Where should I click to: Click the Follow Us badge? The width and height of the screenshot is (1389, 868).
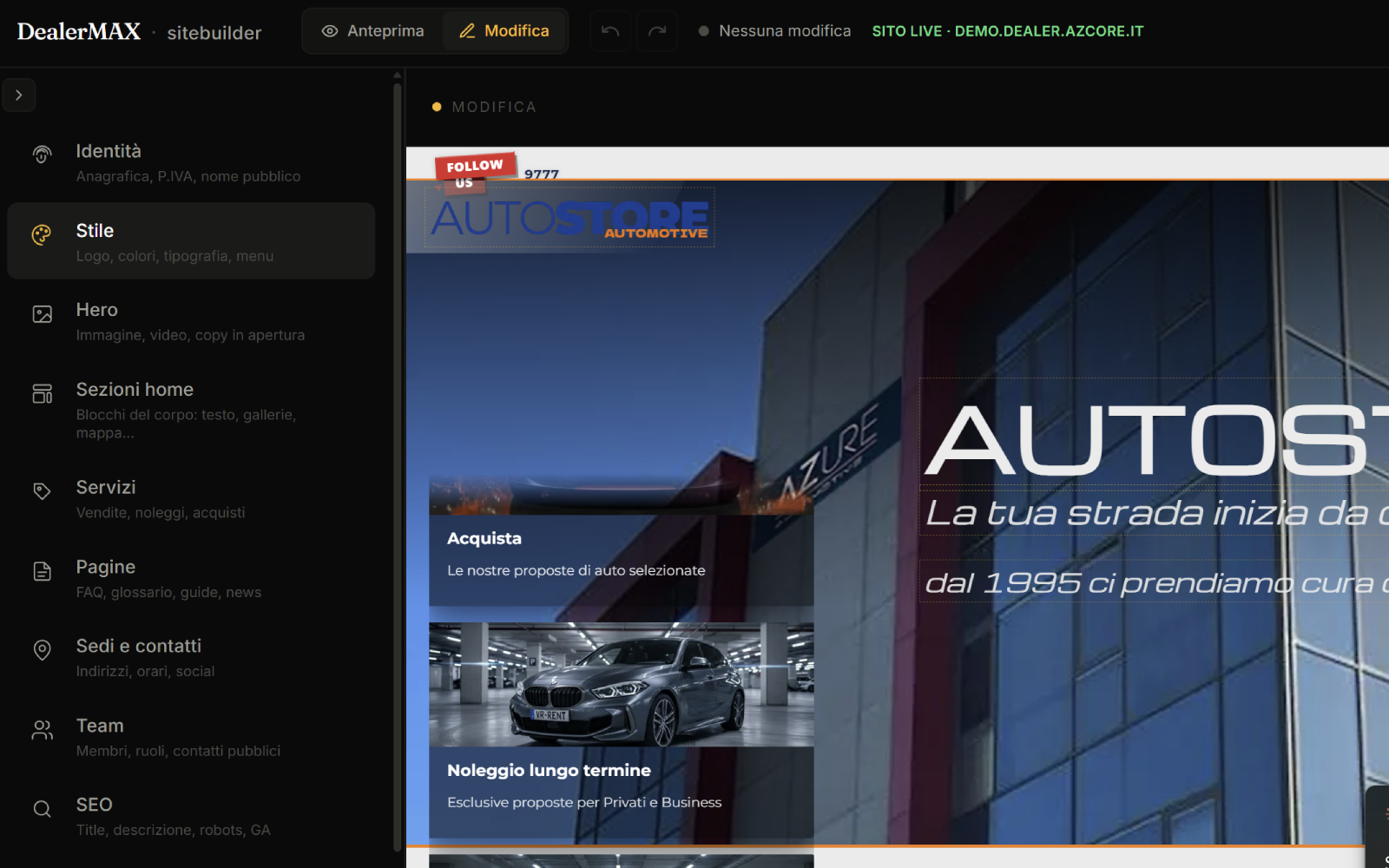tap(474, 171)
